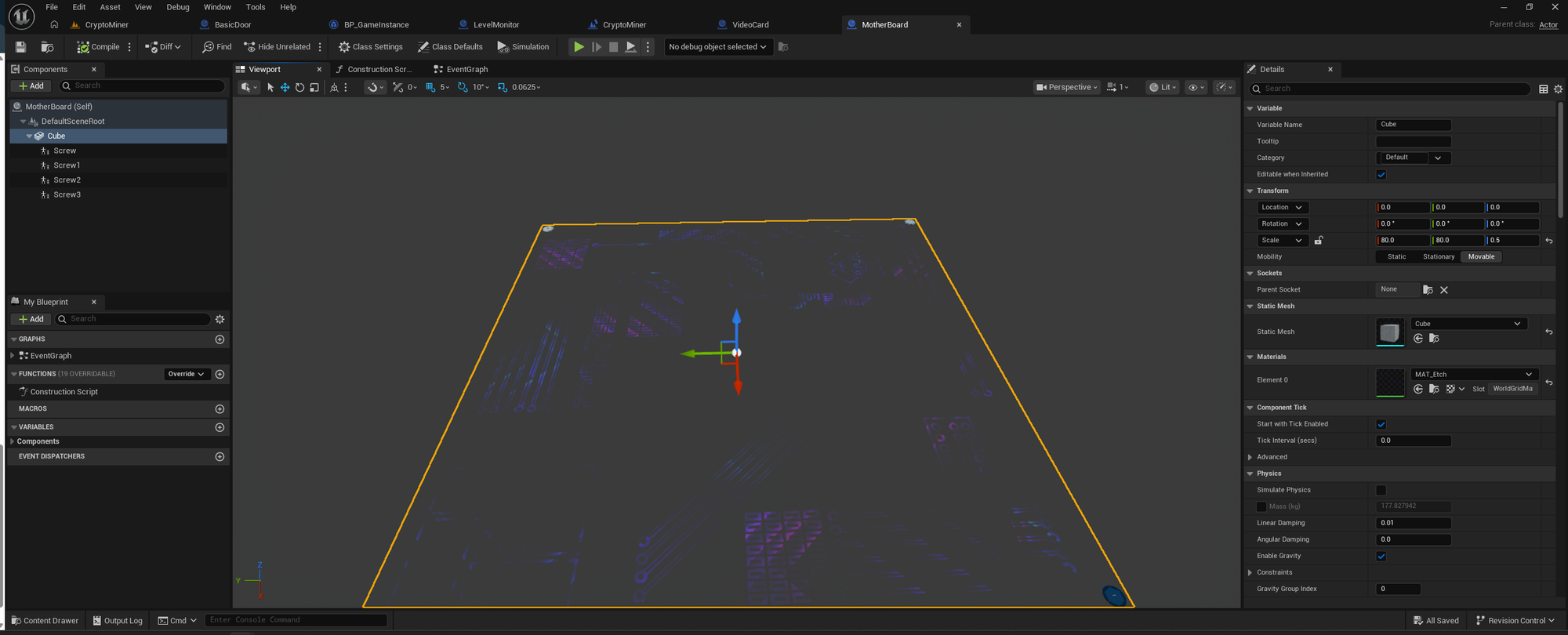Click the Class Settings button
The height and width of the screenshot is (635, 1568).
(x=371, y=47)
